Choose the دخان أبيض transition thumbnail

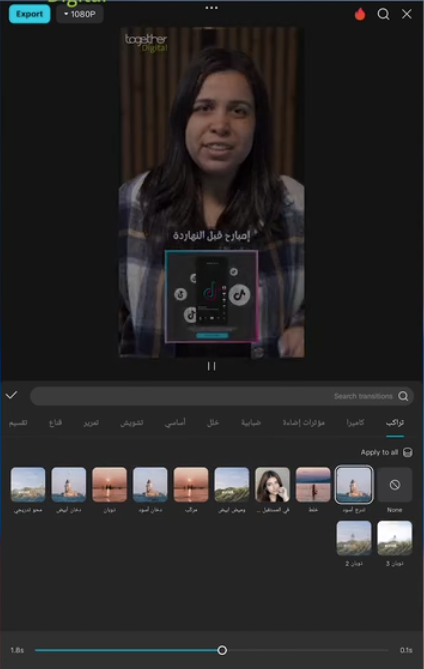(69, 485)
